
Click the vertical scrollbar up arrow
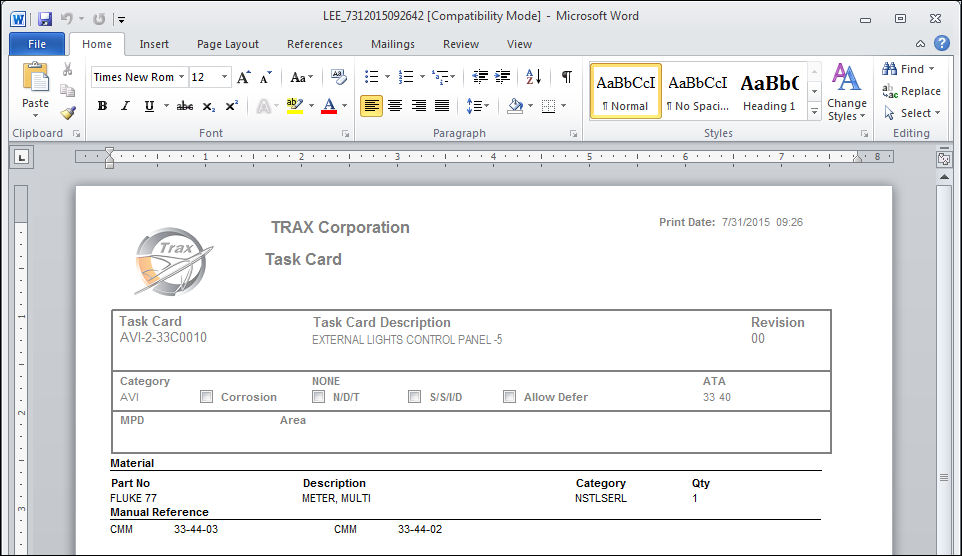pyautogui.click(x=944, y=177)
